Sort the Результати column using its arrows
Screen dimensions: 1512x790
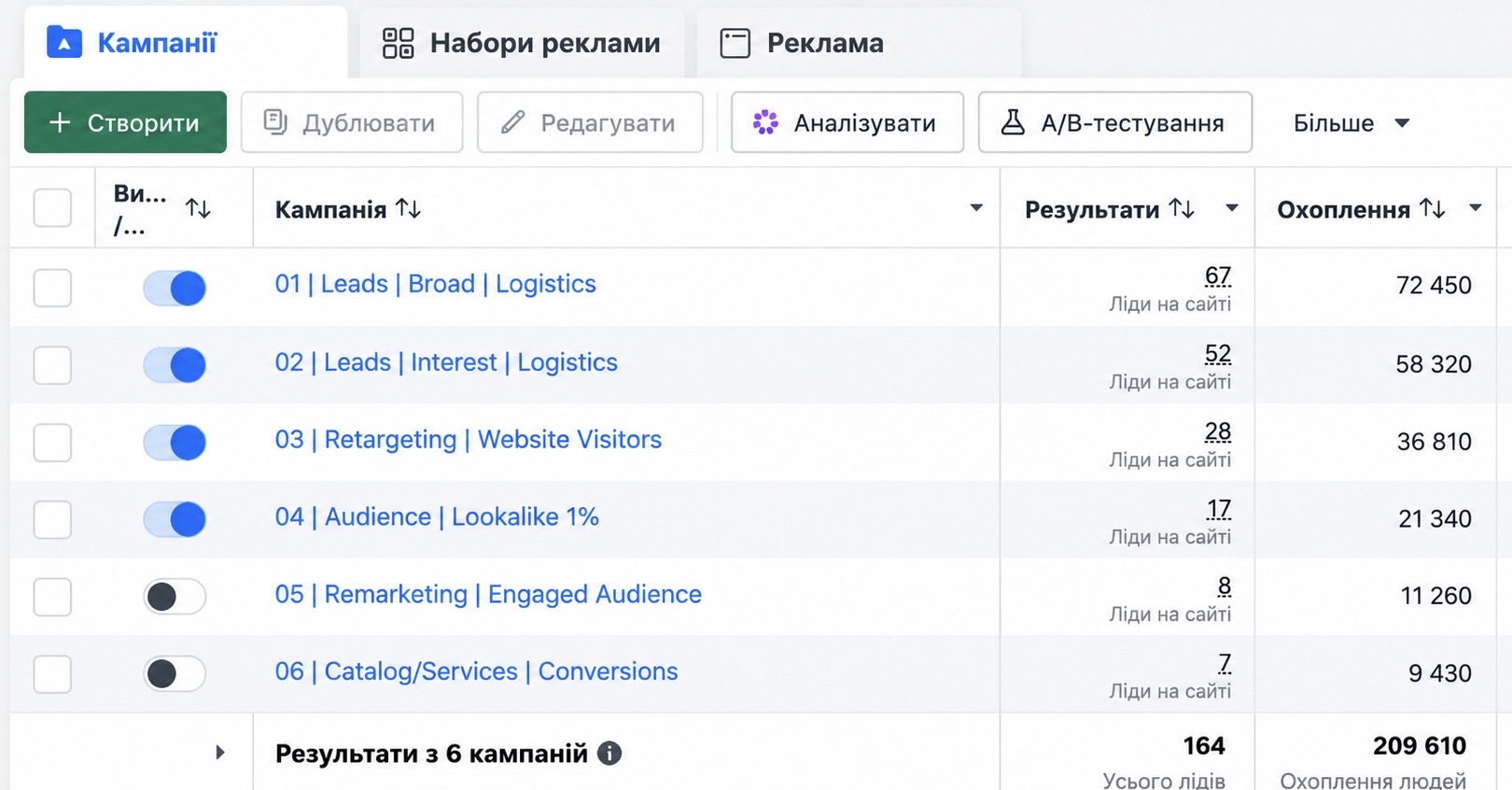(1183, 208)
